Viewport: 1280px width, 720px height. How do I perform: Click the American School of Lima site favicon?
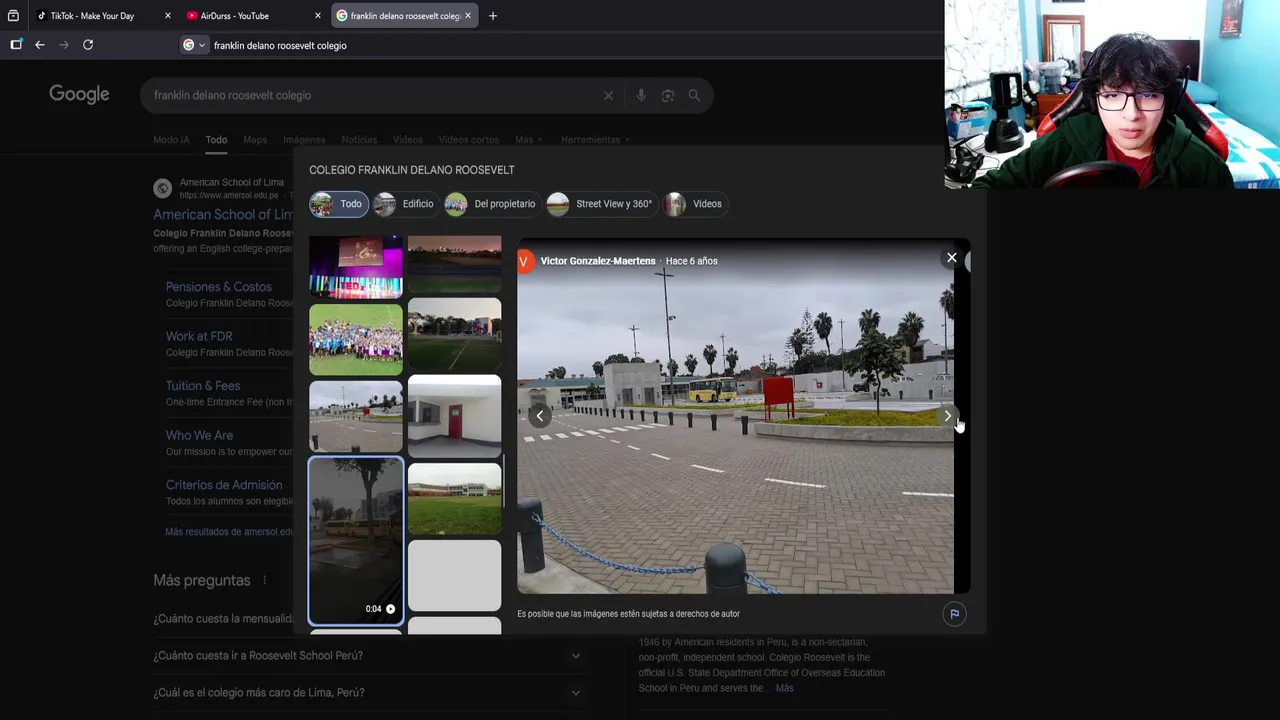pos(162,188)
